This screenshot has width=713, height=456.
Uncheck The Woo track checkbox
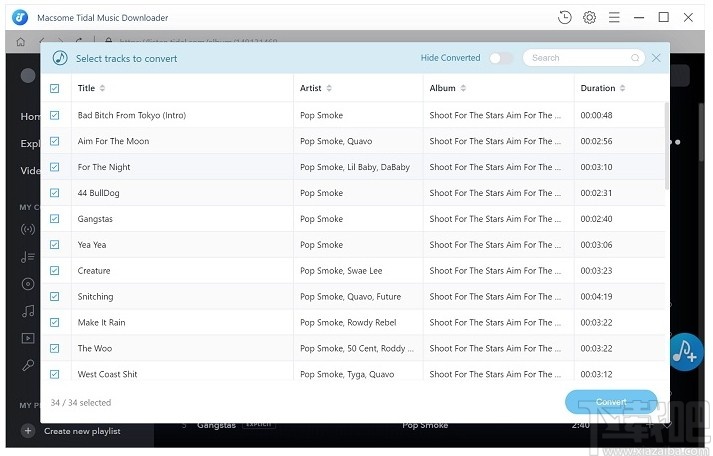click(55, 348)
